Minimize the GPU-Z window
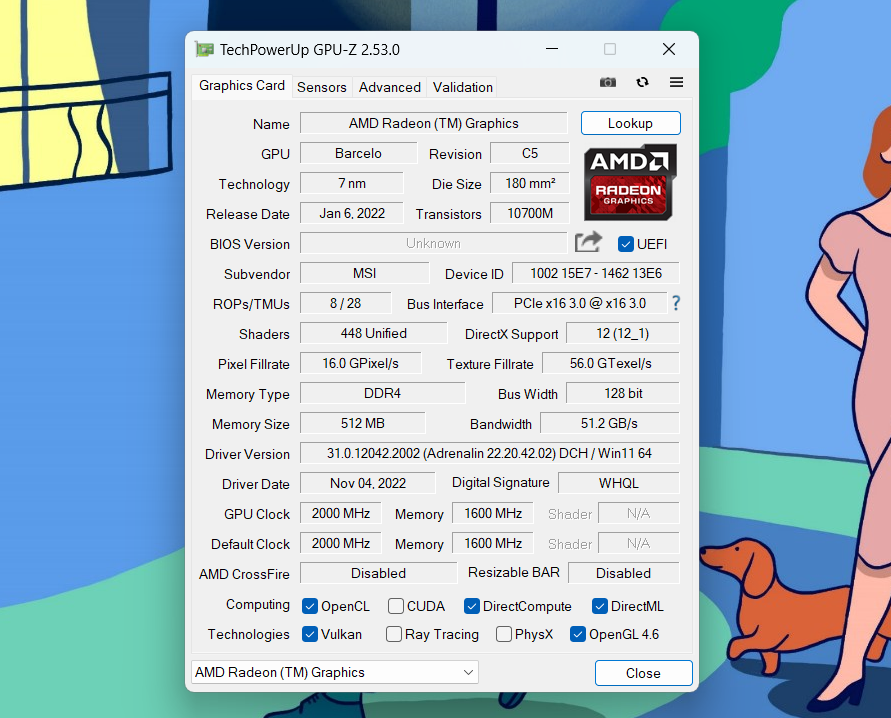The height and width of the screenshot is (718, 891). click(x=552, y=49)
